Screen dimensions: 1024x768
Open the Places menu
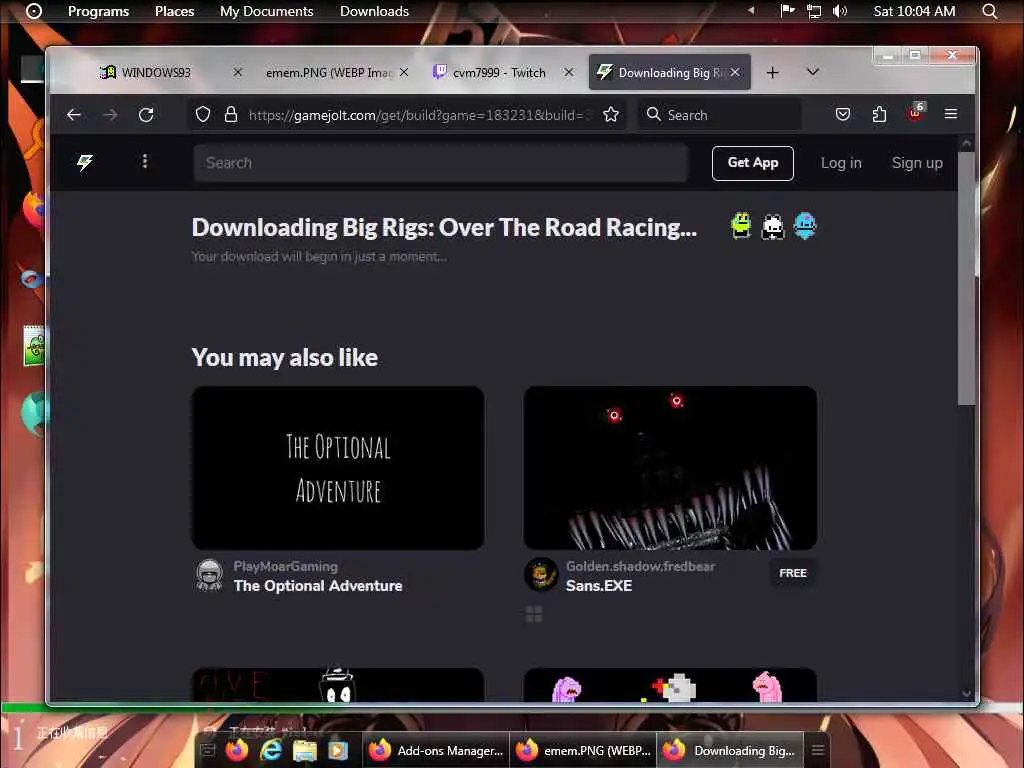point(174,11)
